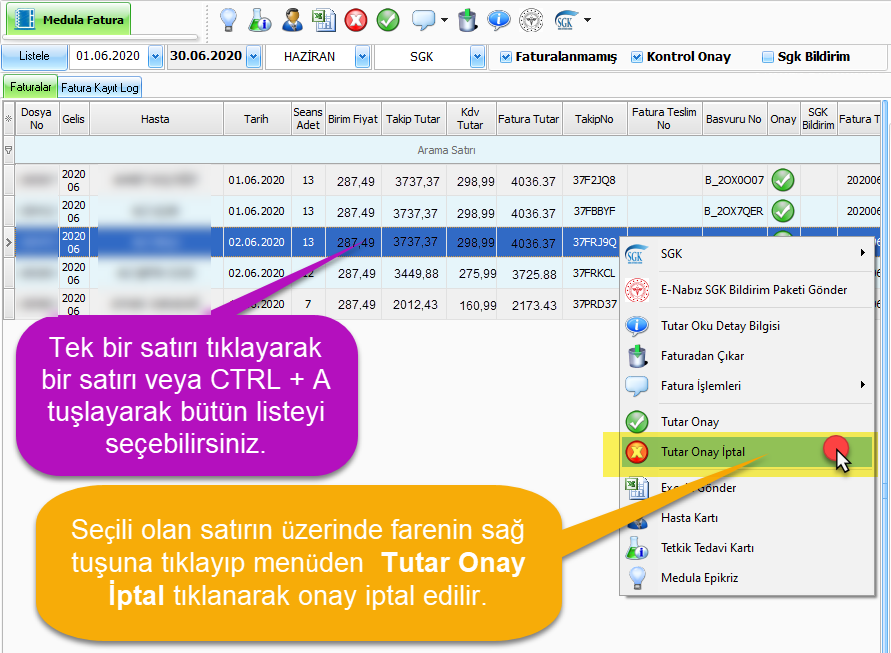
Task: Select the Basvuru No cell B_2OX7QER
Action: tap(734, 211)
